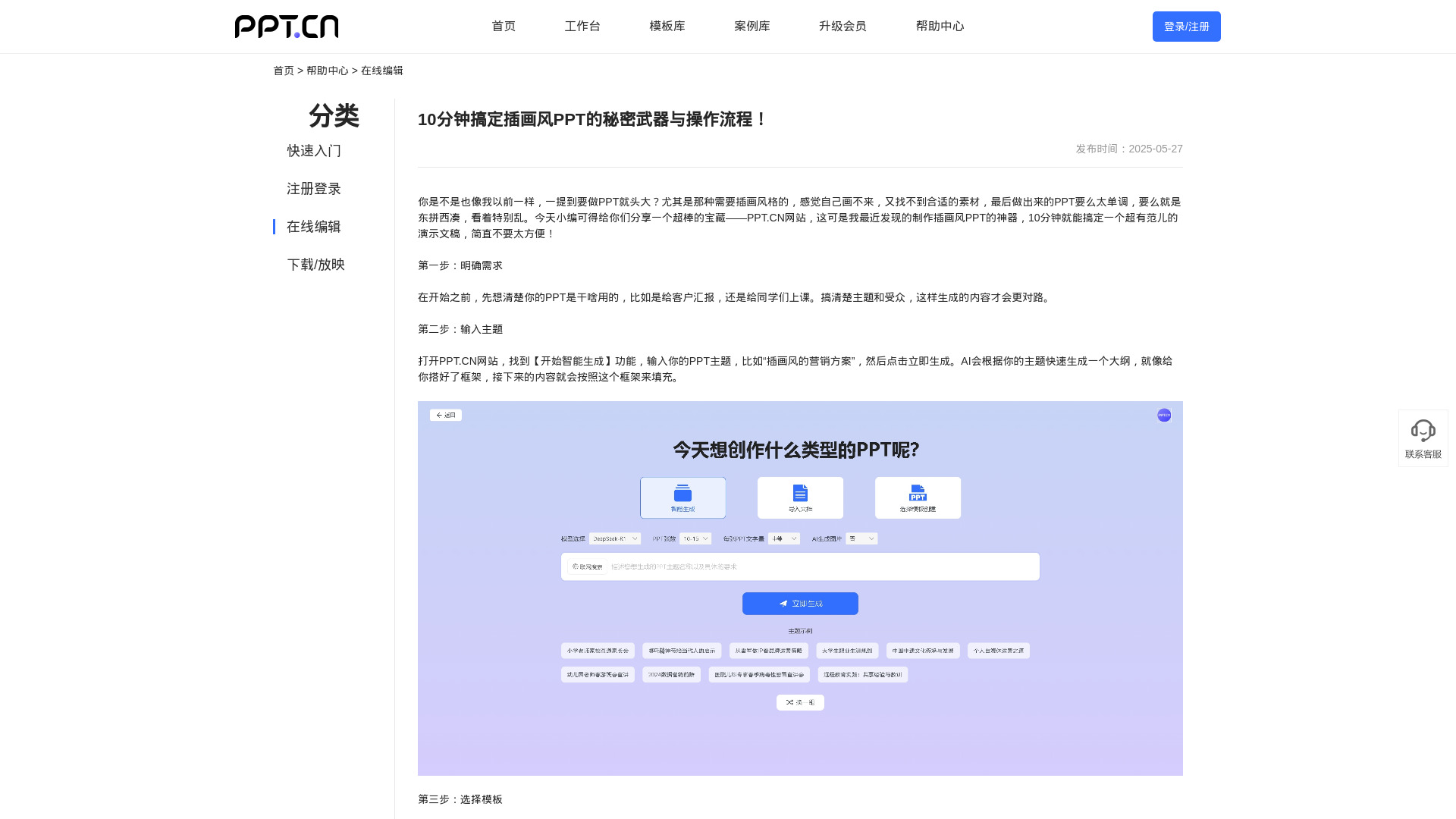The height and width of the screenshot is (819, 1456).
Task: Open the 升级会员 page
Action: click(843, 27)
